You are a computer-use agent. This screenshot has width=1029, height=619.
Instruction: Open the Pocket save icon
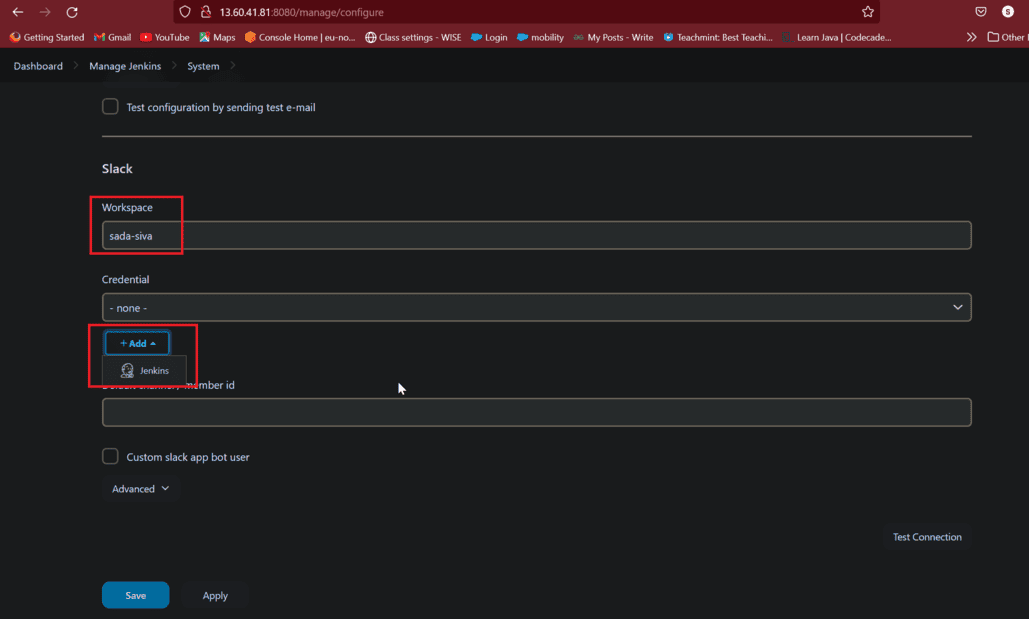click(x=980, y=12)
